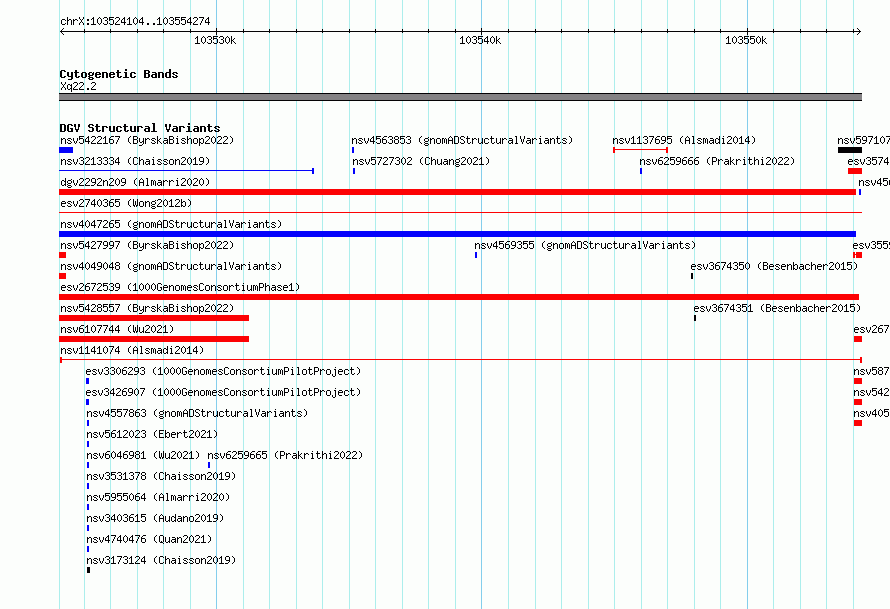
Task: Open nsv4047265 (gnomADStructuralVariants) label
Action: click(x=171, y=224)
